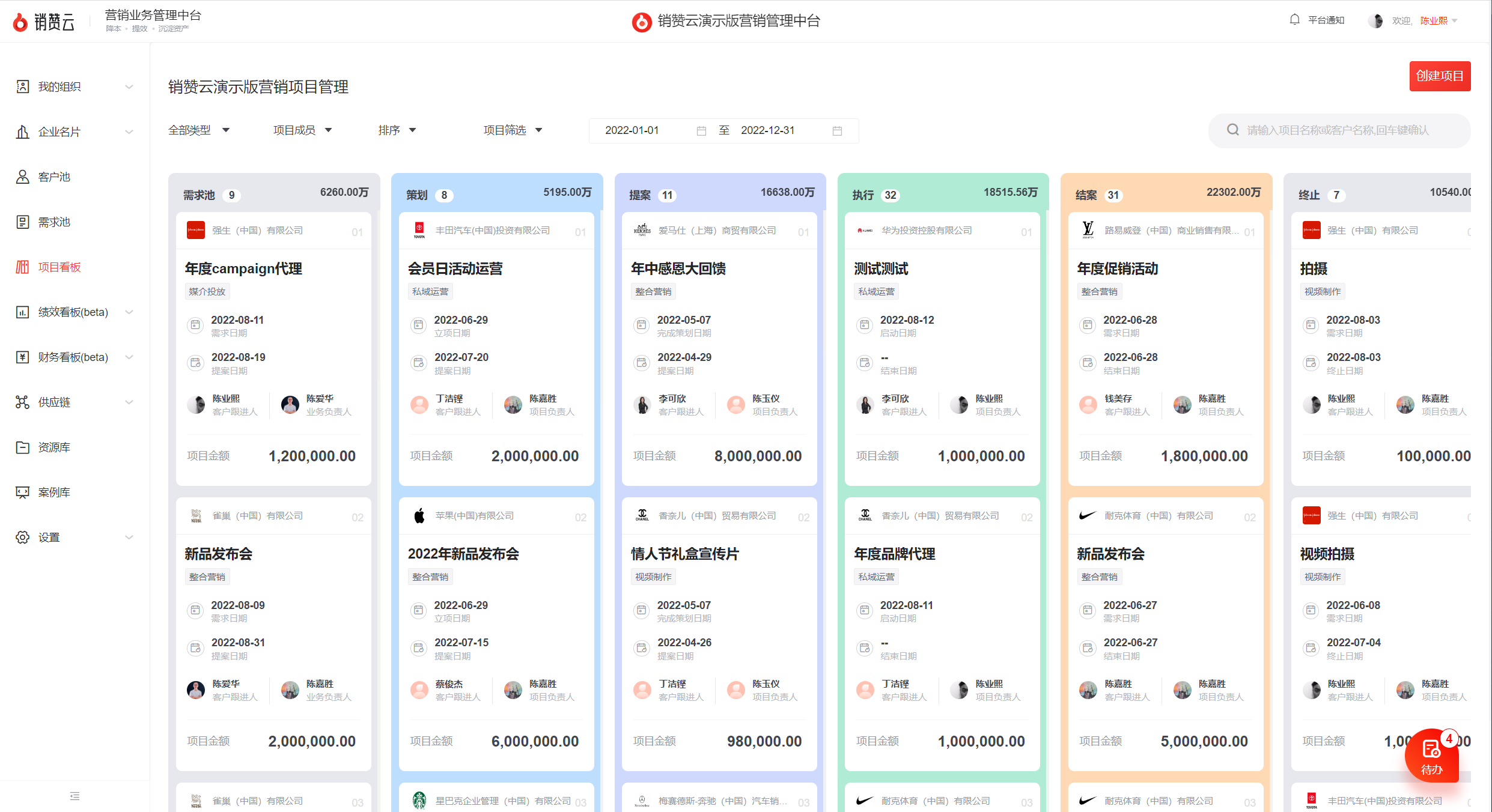1492x812 pixels.
Task: Click the Huawei logo on 测试测试 card
Action: click(865, 230)
